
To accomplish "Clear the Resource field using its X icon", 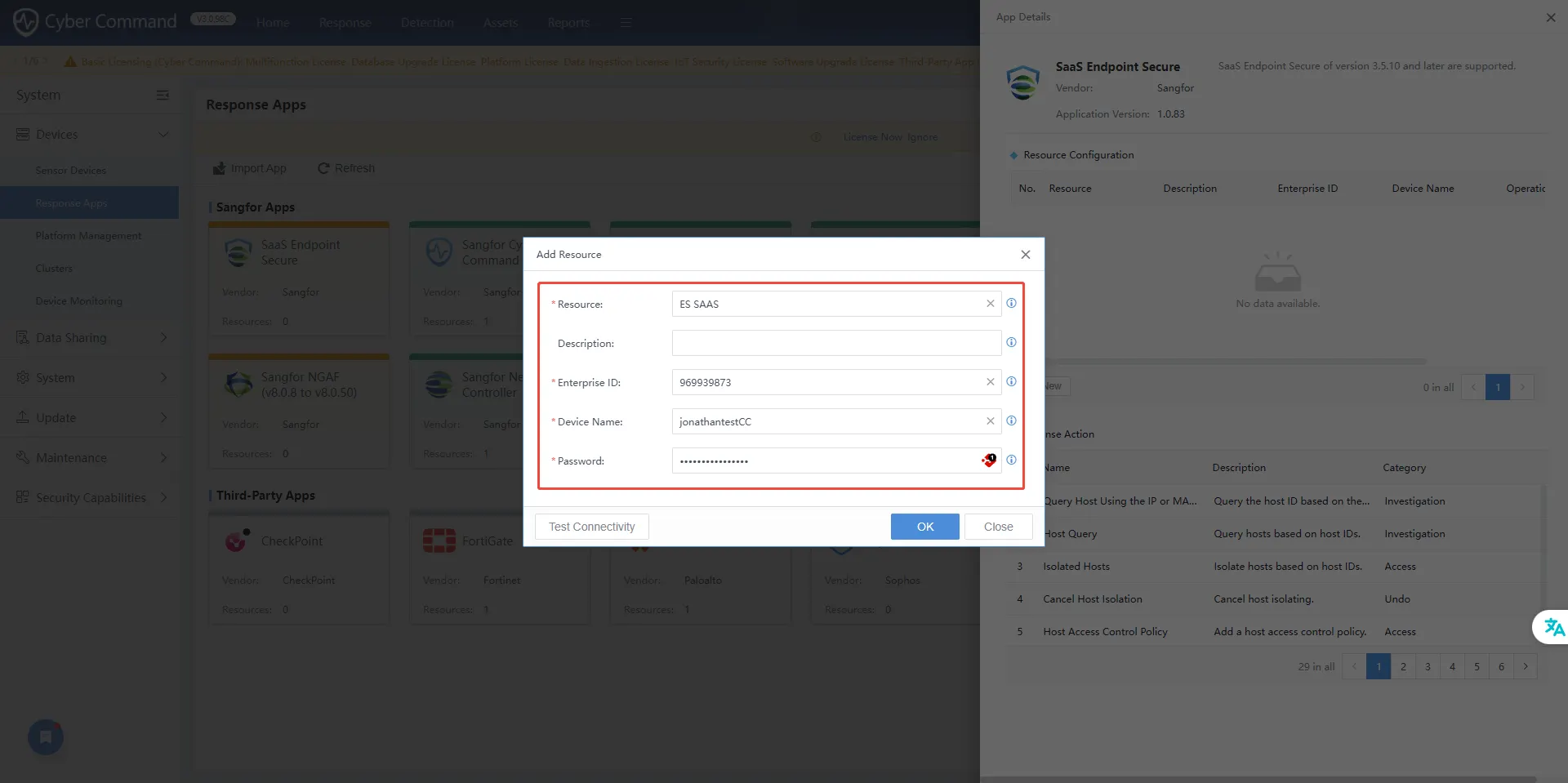I will 990,304.
